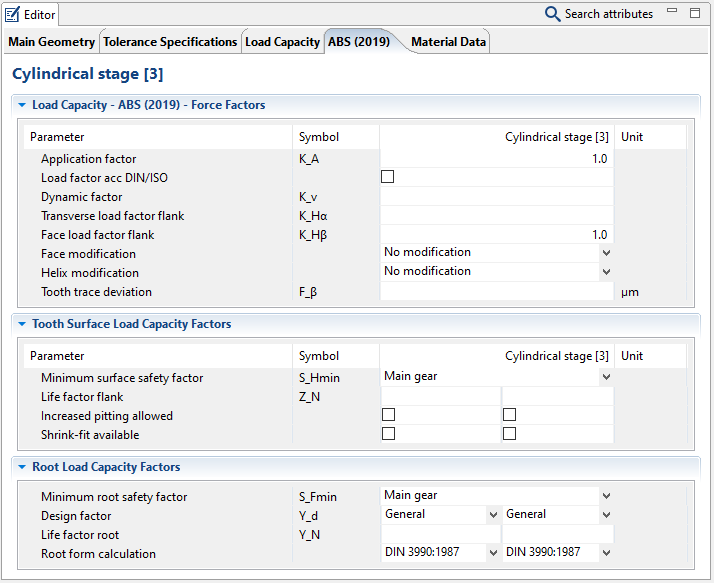Collapse Tooth Surface Load Capacity Factors section
Image resolution: width=714 pixels, height=583 pixels.
point(21,324)
